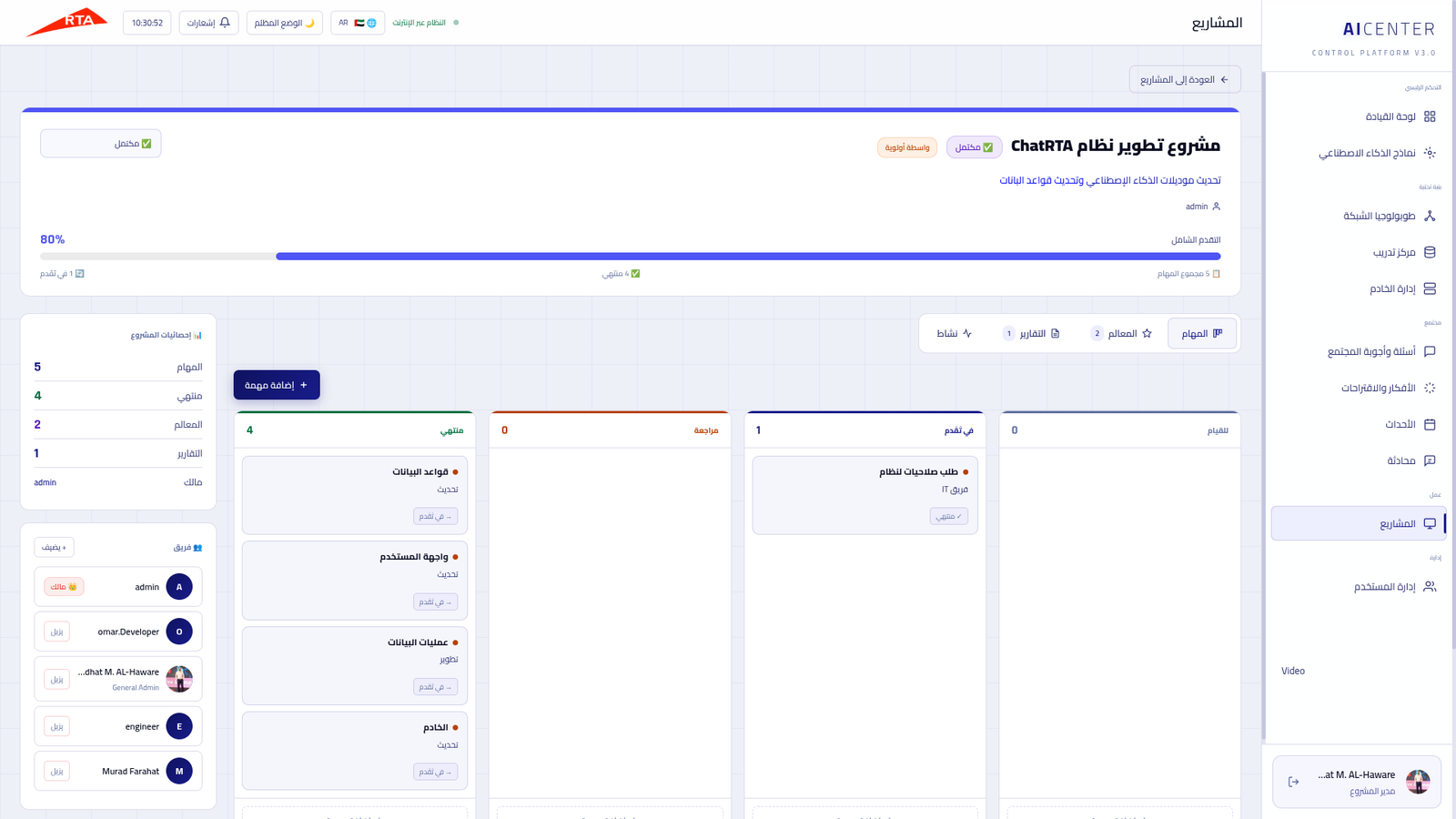The width and height of the screenshot is (1456, 819).
Task: Click the clock showing 10:30:52
Action: tap(147, 23)
